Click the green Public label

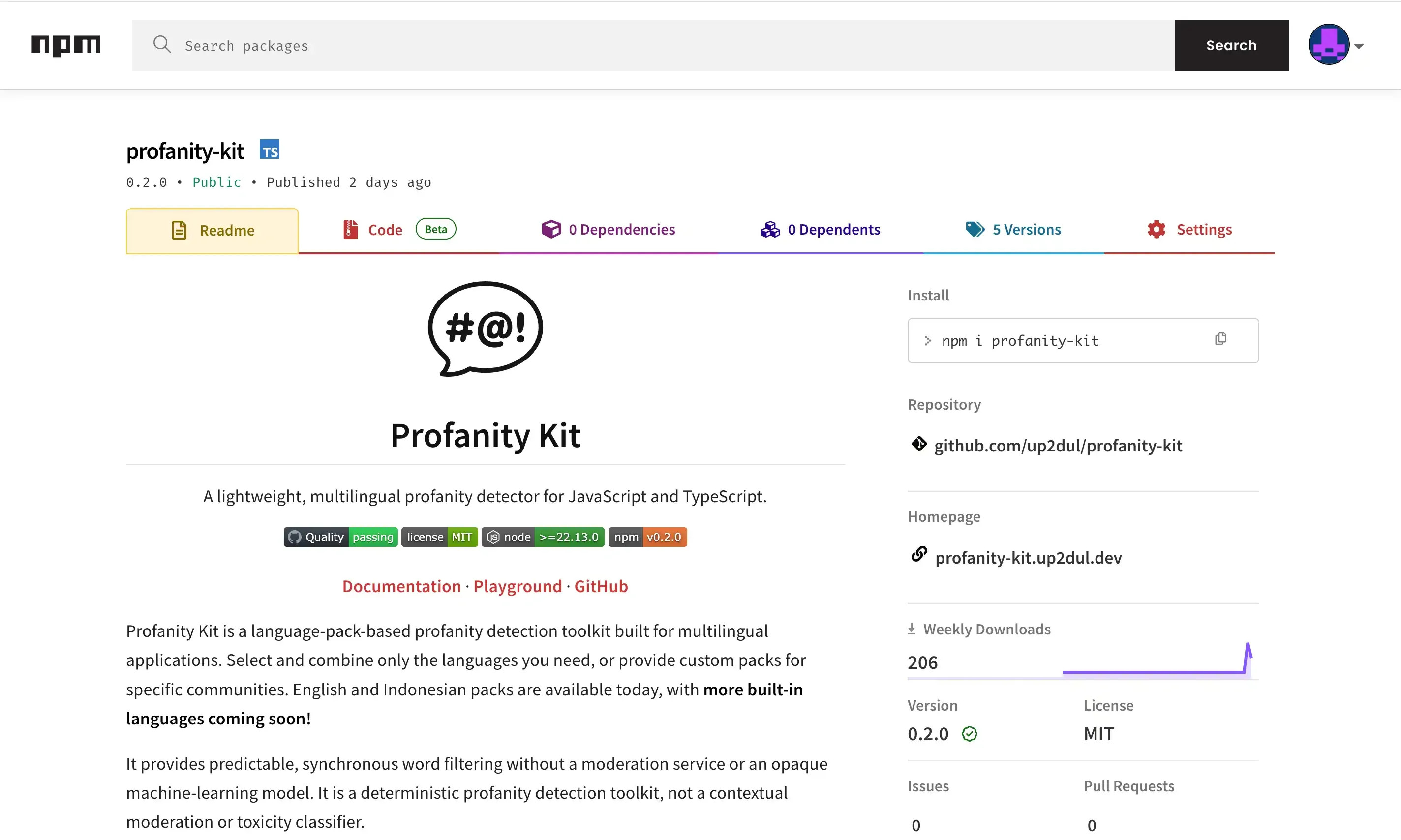[x=217, y=182]
